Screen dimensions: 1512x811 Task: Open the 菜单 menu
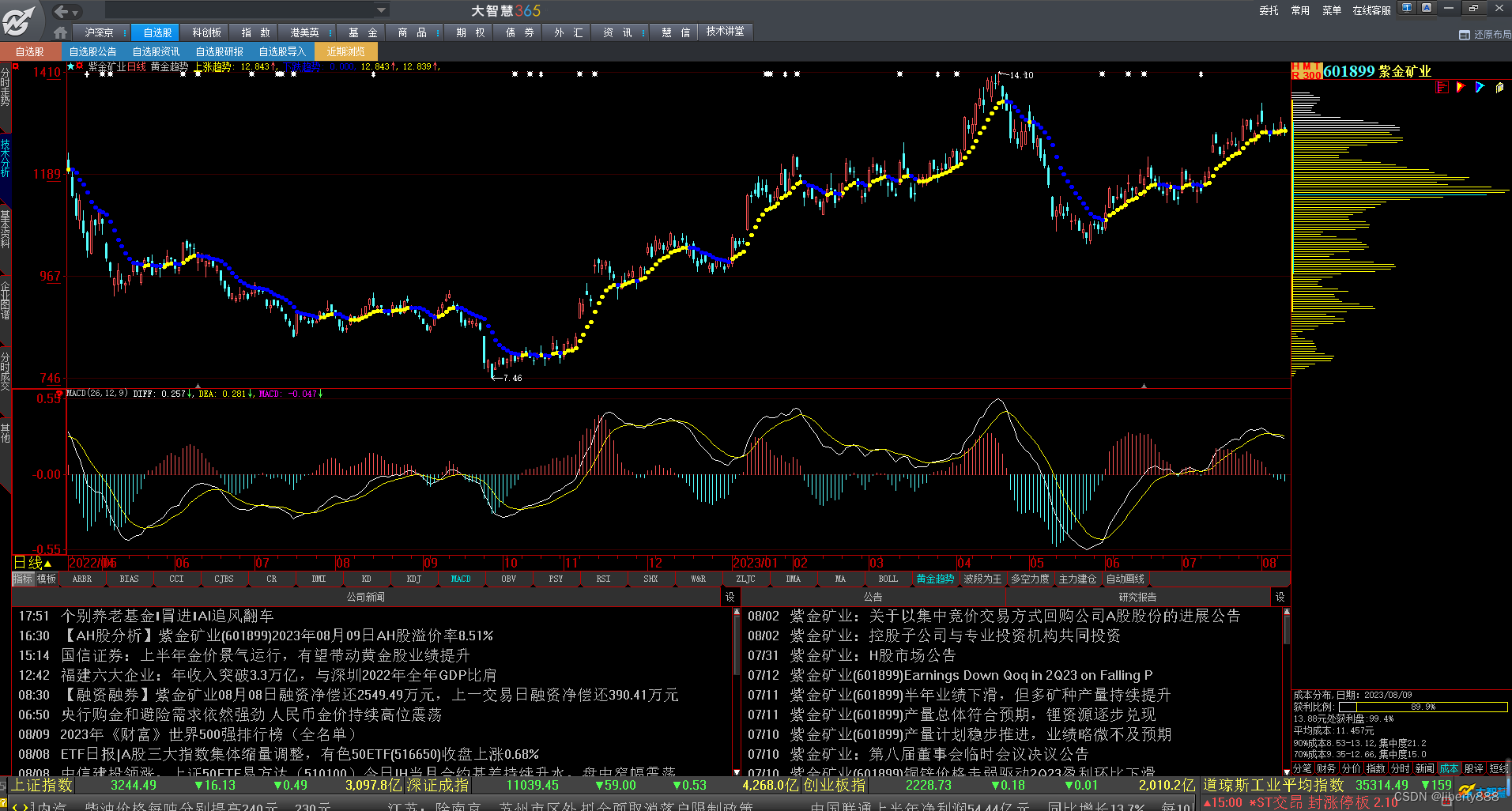coord(1332,10)
